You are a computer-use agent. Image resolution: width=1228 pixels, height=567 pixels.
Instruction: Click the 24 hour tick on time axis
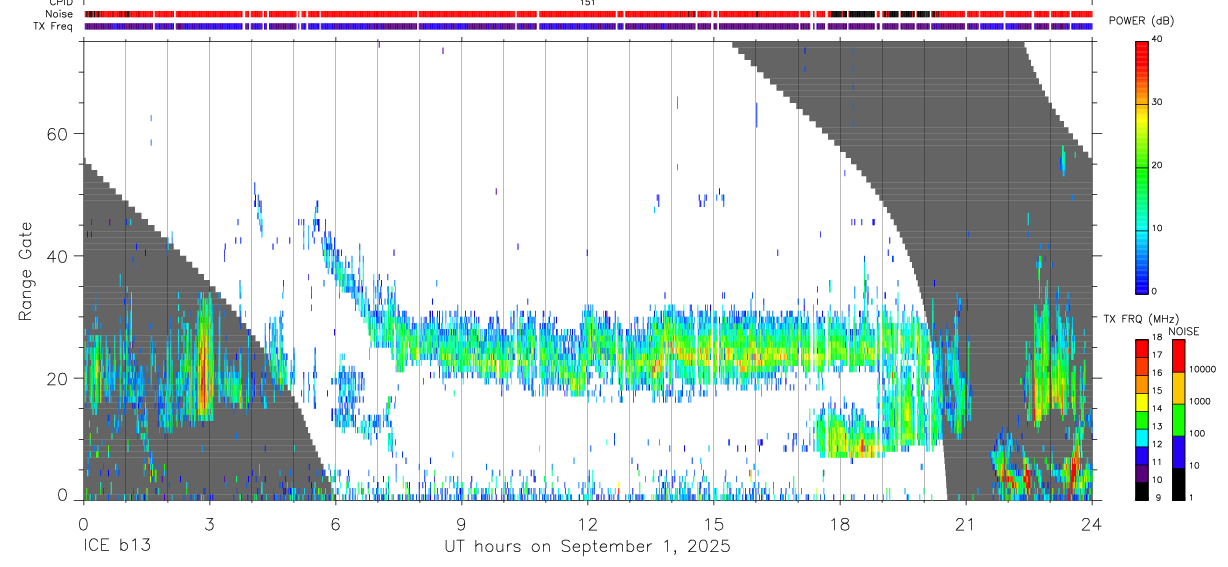[1091, 523]
